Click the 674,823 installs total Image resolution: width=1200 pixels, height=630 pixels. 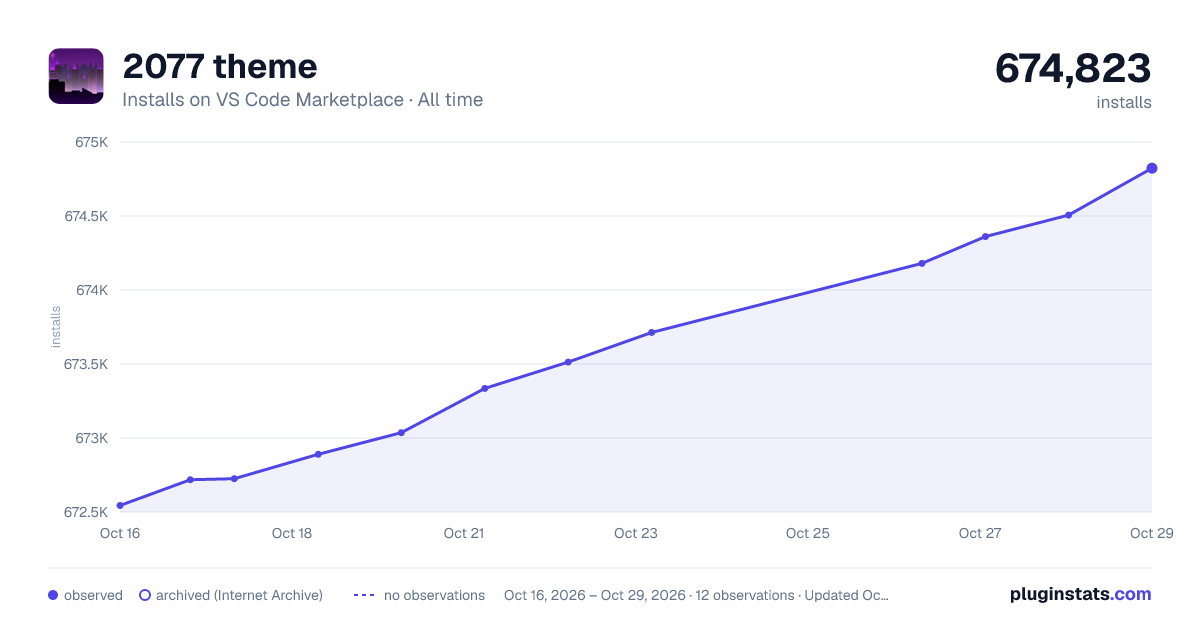pyautogui.click(x=1073, y=69)
